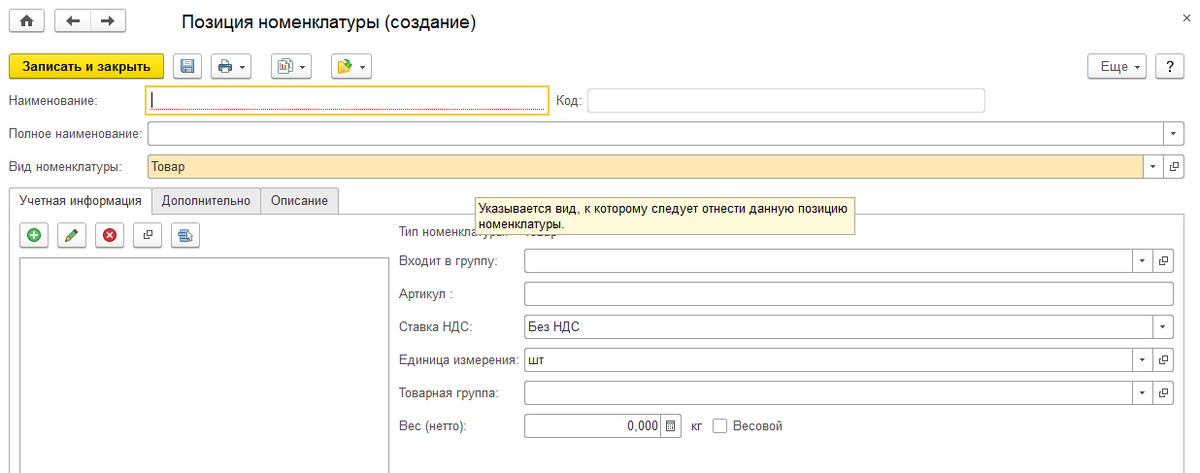Viewport: 1200px width, 473px height.
Task: Navigate forward with the right arrow
Action: [x=109, y=21]
